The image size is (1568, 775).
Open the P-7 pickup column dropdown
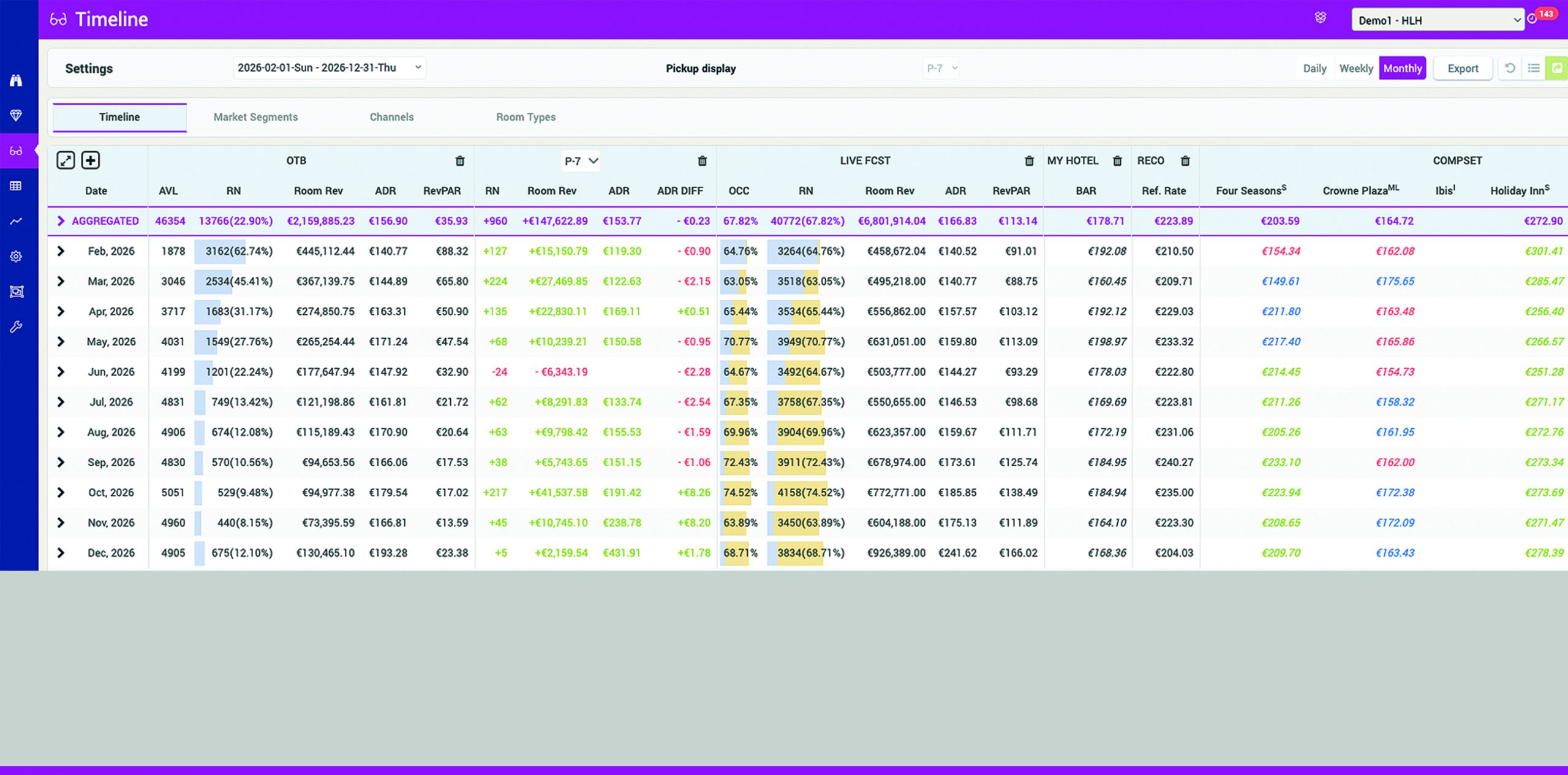[x=581, y=161]
